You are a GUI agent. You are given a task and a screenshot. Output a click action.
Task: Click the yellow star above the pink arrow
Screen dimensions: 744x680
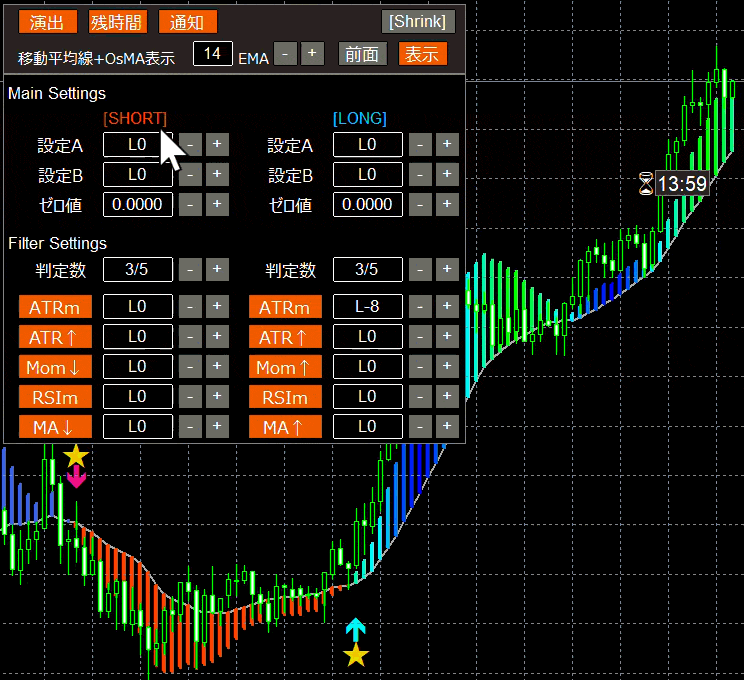click(x=76, y=457)
